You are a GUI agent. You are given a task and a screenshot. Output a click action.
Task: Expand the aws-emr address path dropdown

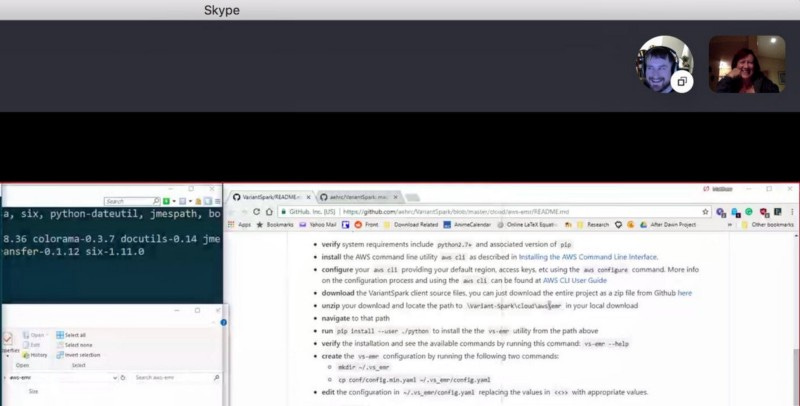pos(114,378)
